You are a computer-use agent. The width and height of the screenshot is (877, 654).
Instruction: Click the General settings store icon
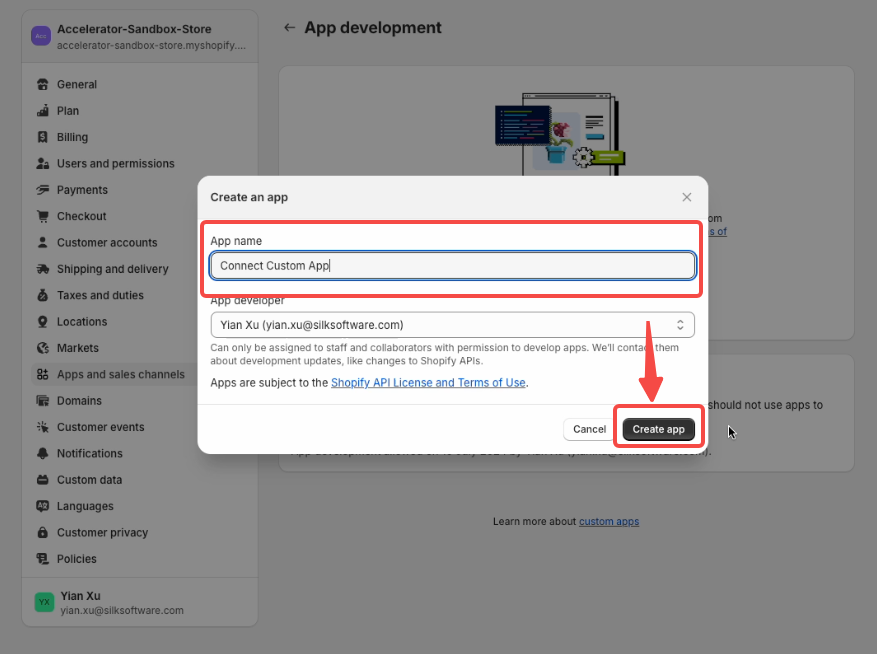(43, 84)
